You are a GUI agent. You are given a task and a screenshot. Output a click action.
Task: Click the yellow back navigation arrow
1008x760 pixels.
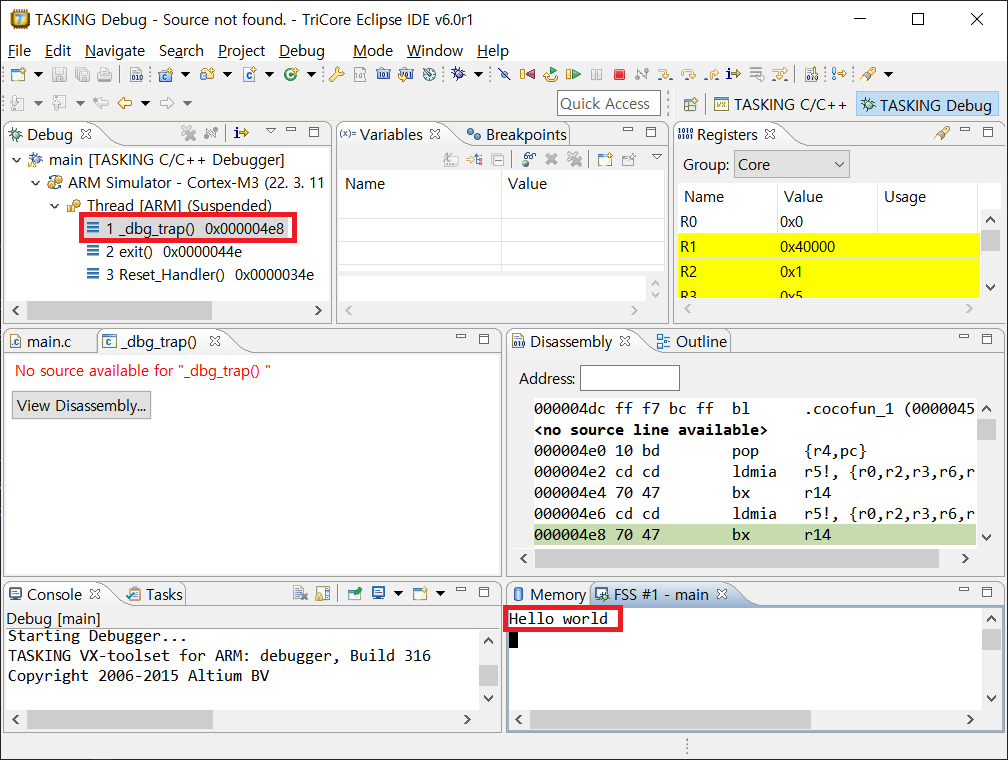125,103
